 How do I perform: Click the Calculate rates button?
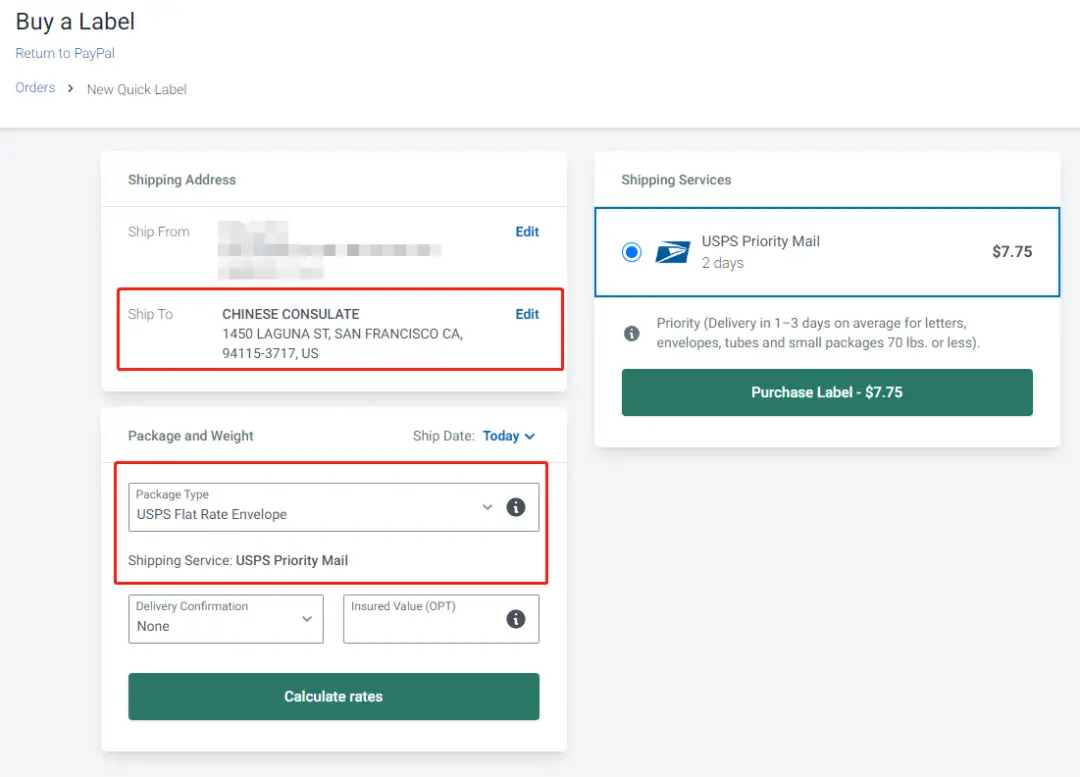click(x=333, y=696)
